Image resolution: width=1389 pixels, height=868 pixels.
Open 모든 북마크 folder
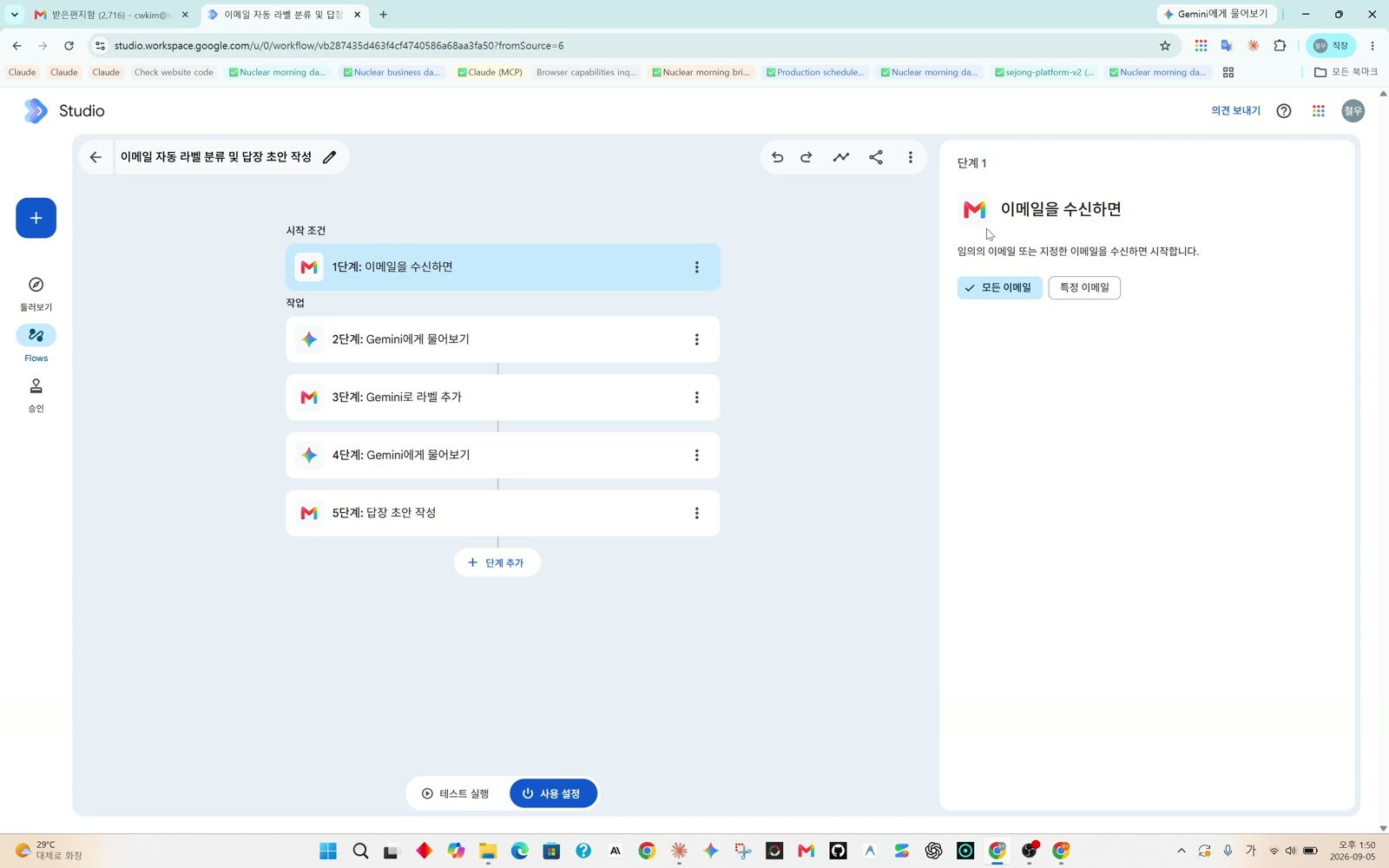[x=1346, y=72]
